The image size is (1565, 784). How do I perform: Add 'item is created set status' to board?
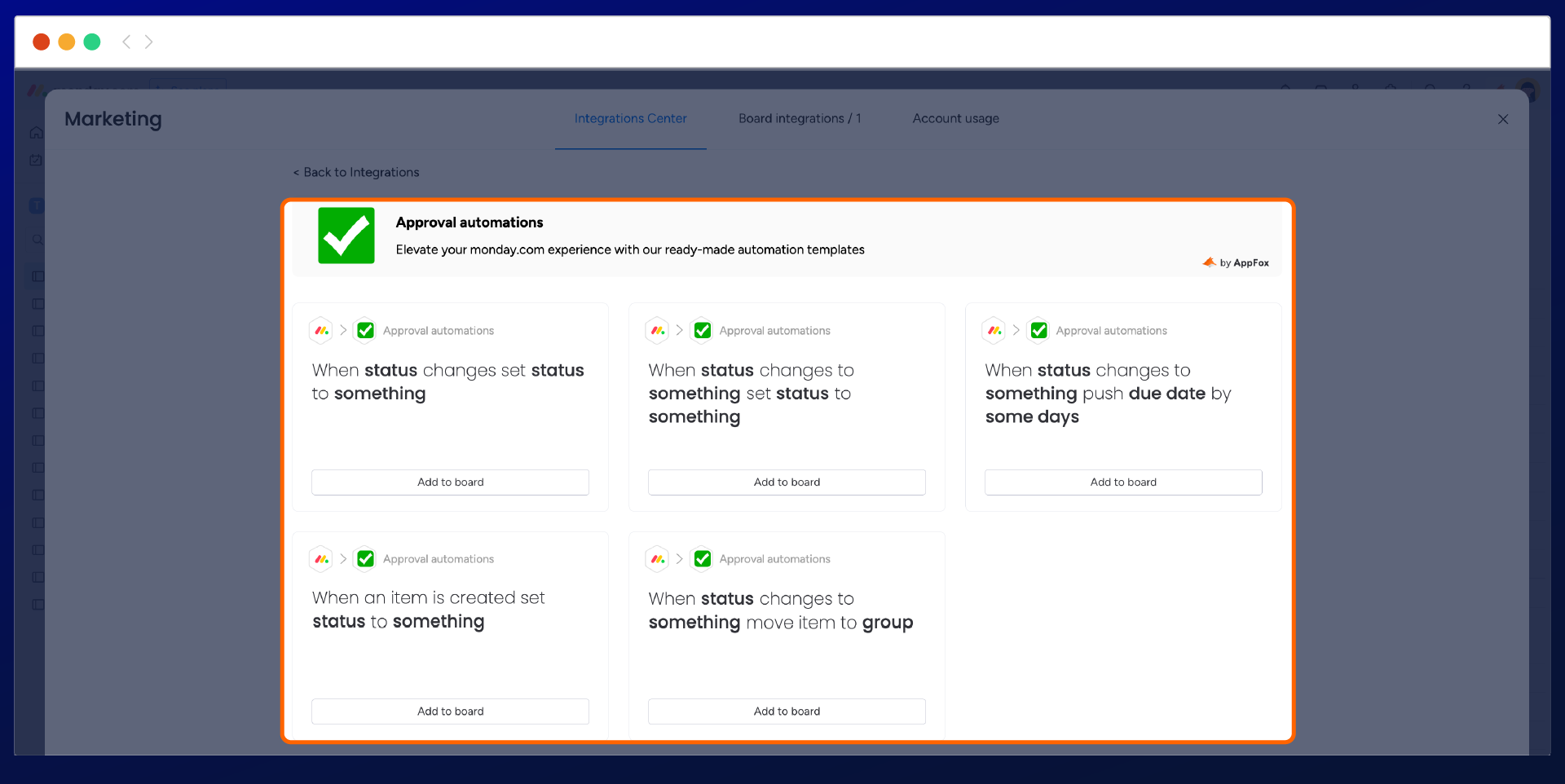coord(450,711)
